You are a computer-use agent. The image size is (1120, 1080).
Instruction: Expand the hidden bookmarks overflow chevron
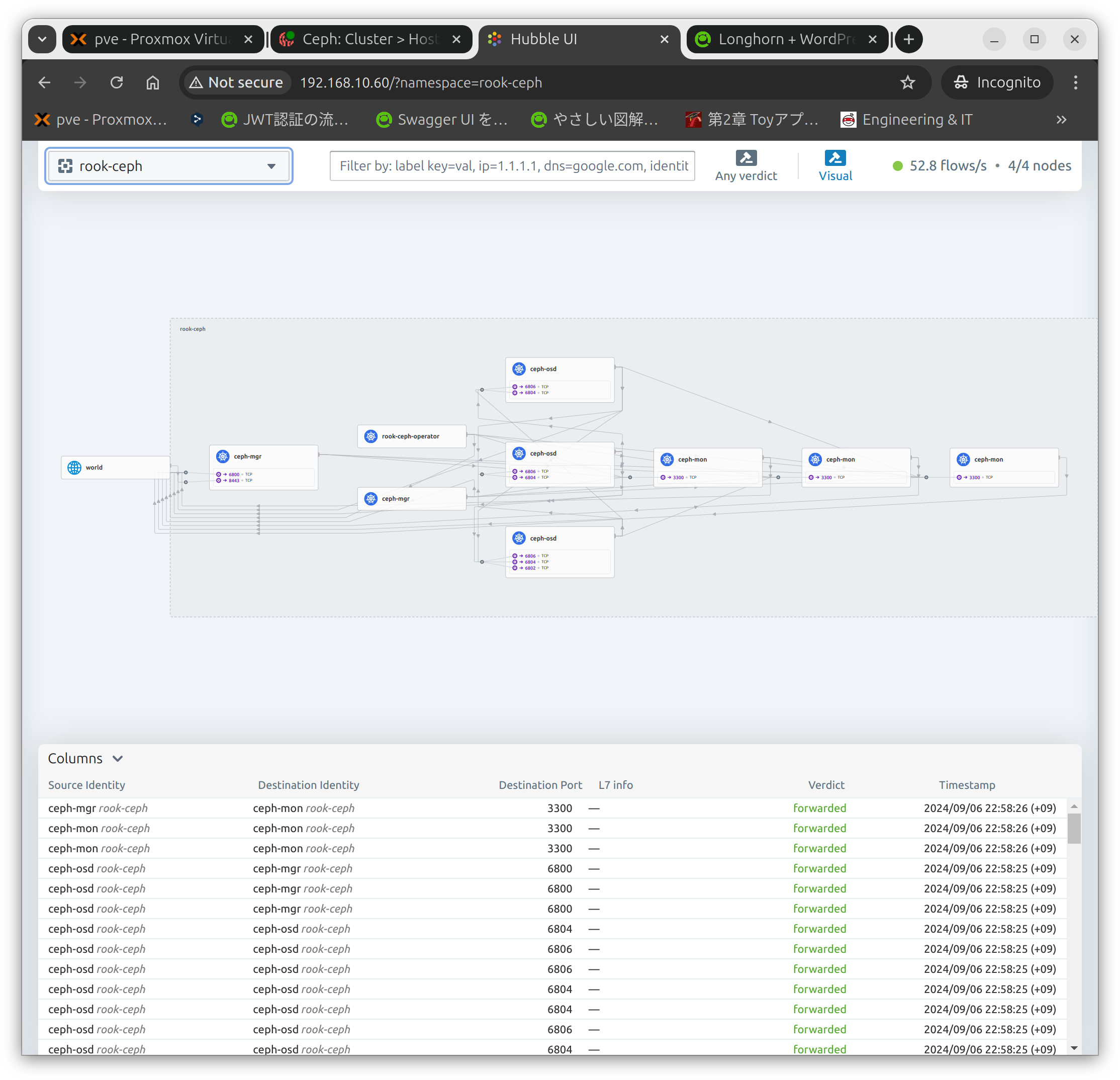click(x=1061, y=120)
